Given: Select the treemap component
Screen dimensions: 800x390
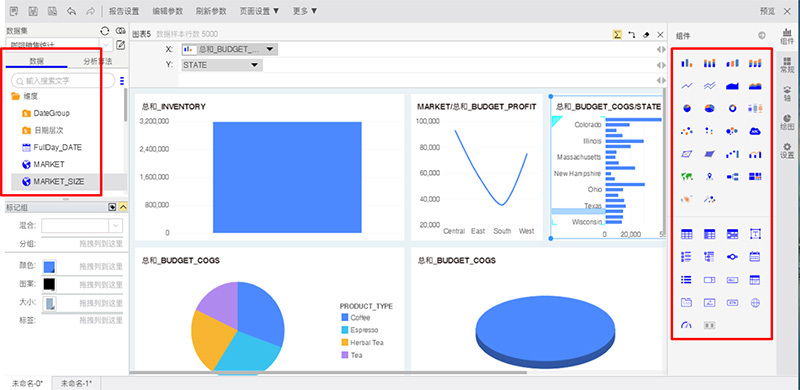Looking at the screenshot, I should pyautogui.click(x=755, y=177).
